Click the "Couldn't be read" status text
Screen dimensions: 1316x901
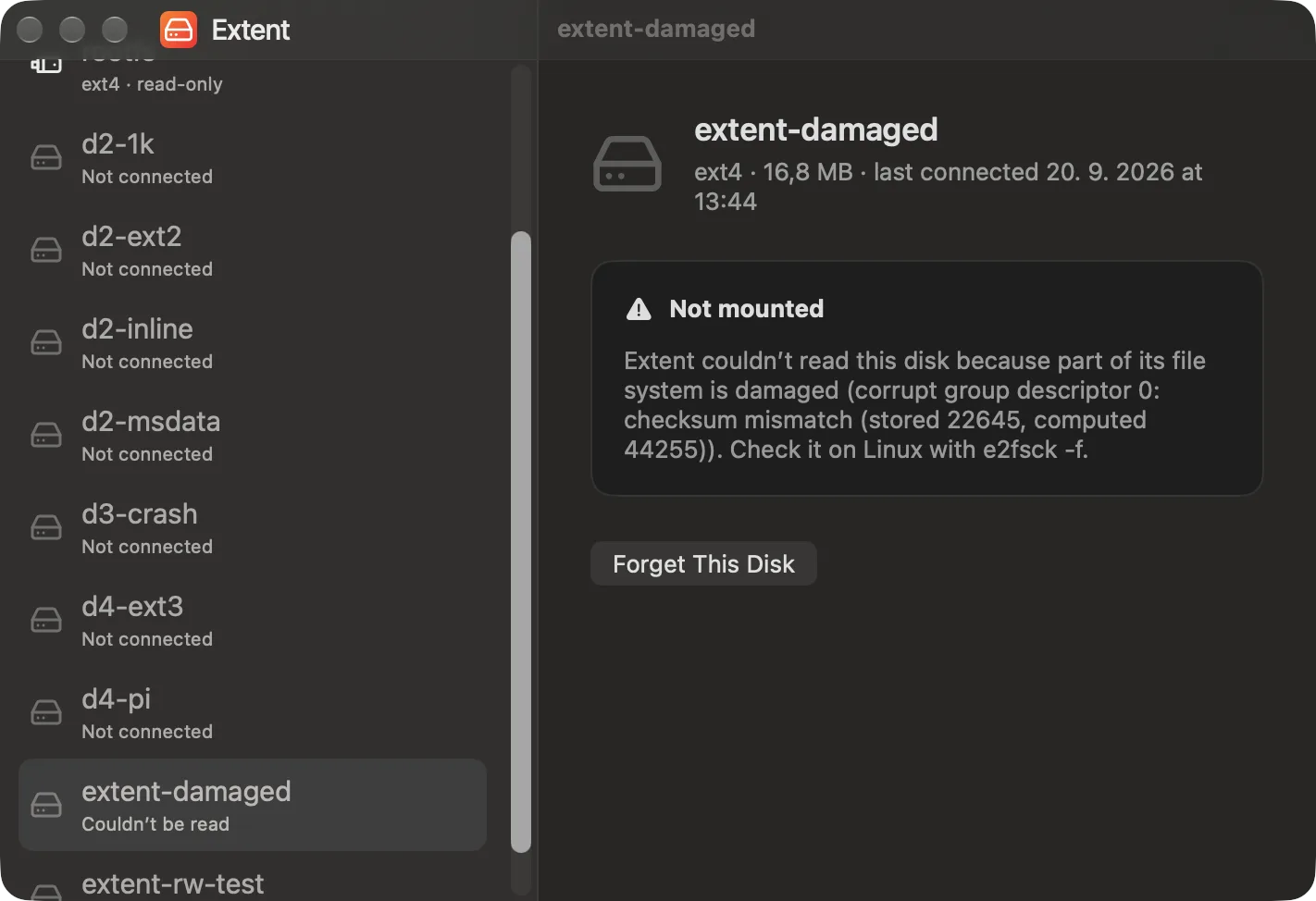[155, 824]
